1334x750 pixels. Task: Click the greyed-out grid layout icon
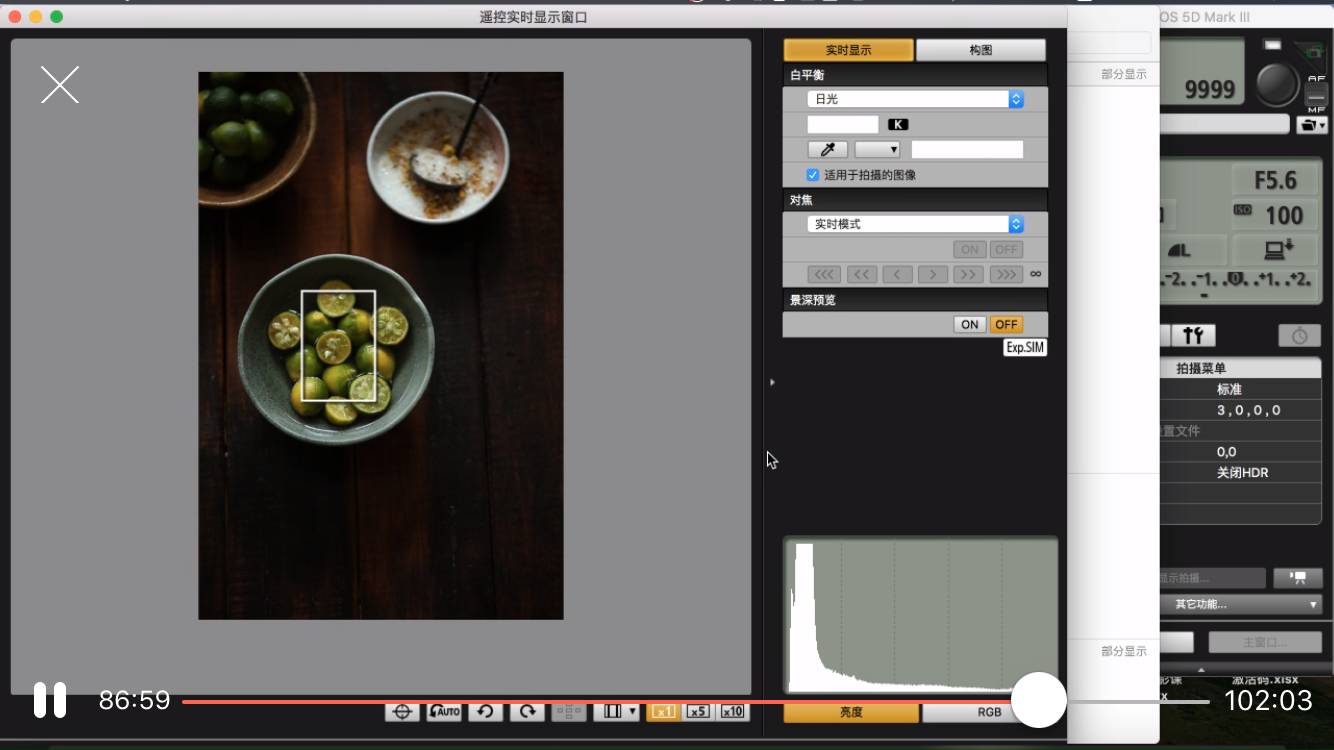coord(568,712)
